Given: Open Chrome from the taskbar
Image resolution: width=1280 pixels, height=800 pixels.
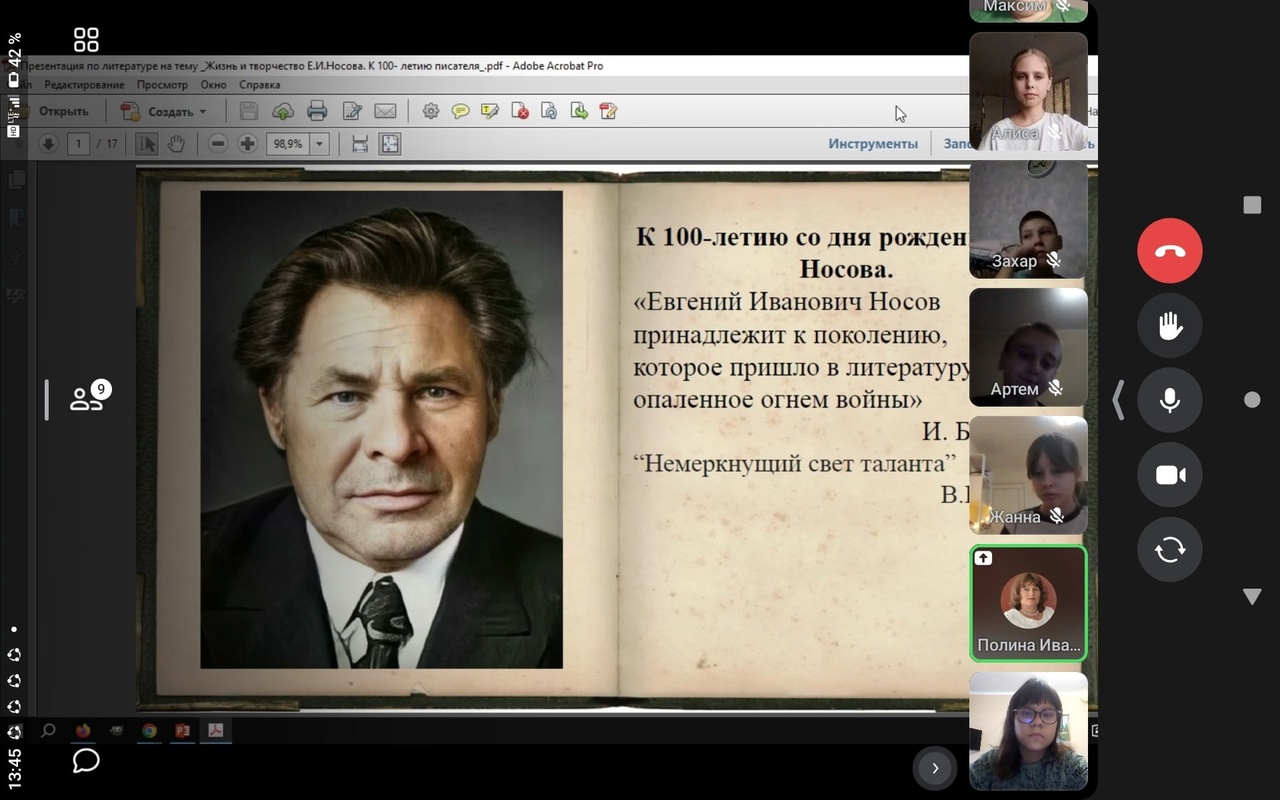Looking at the screenshot, I should (x=149, y=731).
